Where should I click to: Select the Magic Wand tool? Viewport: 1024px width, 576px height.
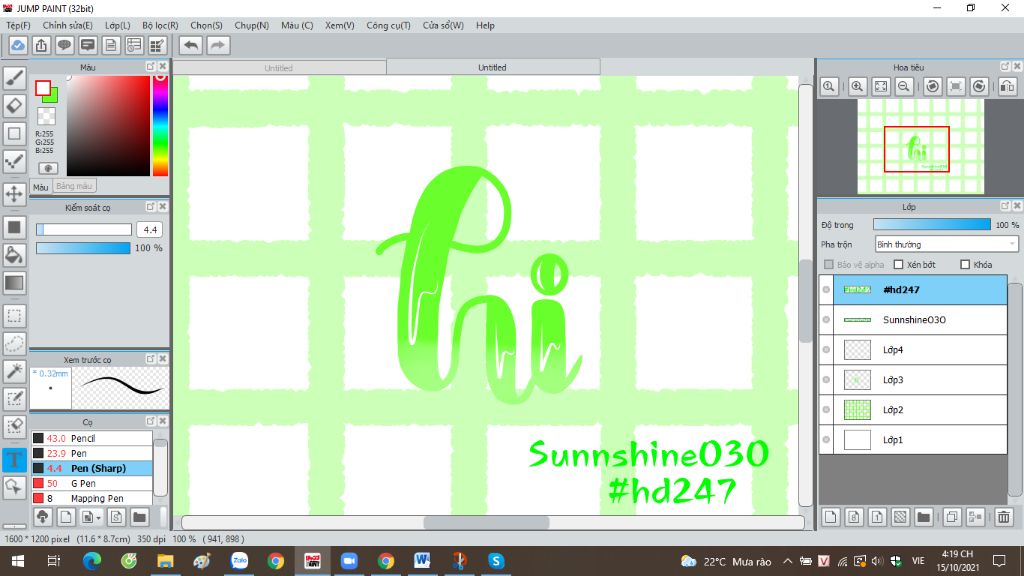[x=14, y=371]
